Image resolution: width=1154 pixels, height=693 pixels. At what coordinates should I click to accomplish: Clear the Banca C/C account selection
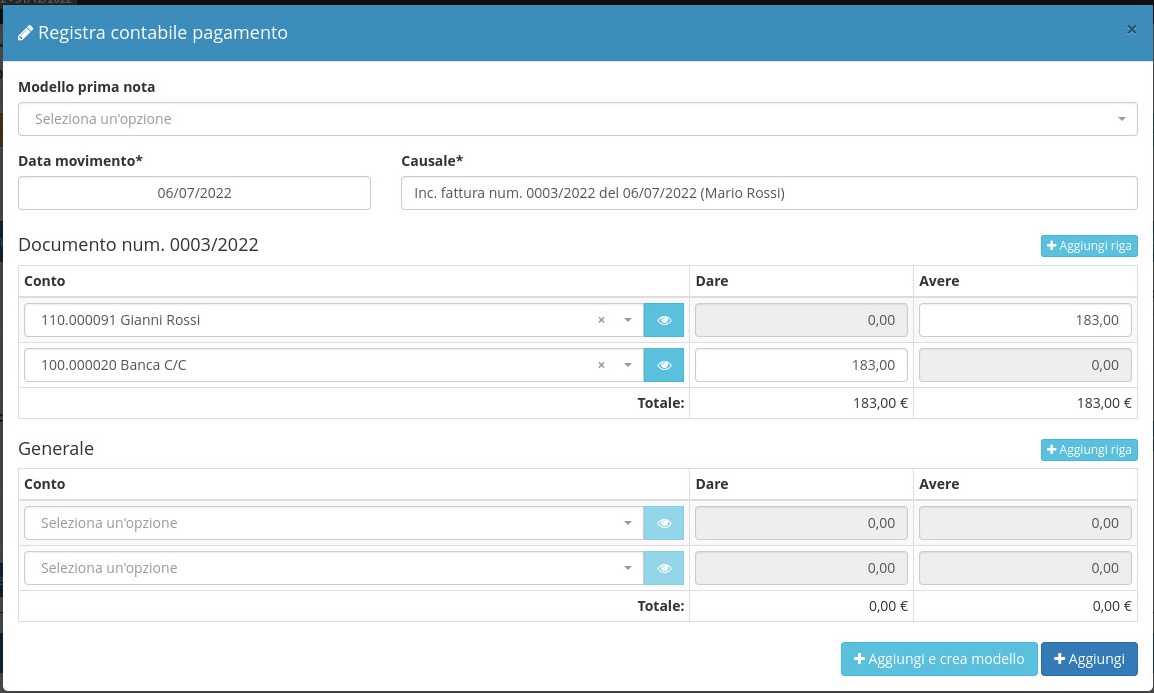click(x=601, y=366)
